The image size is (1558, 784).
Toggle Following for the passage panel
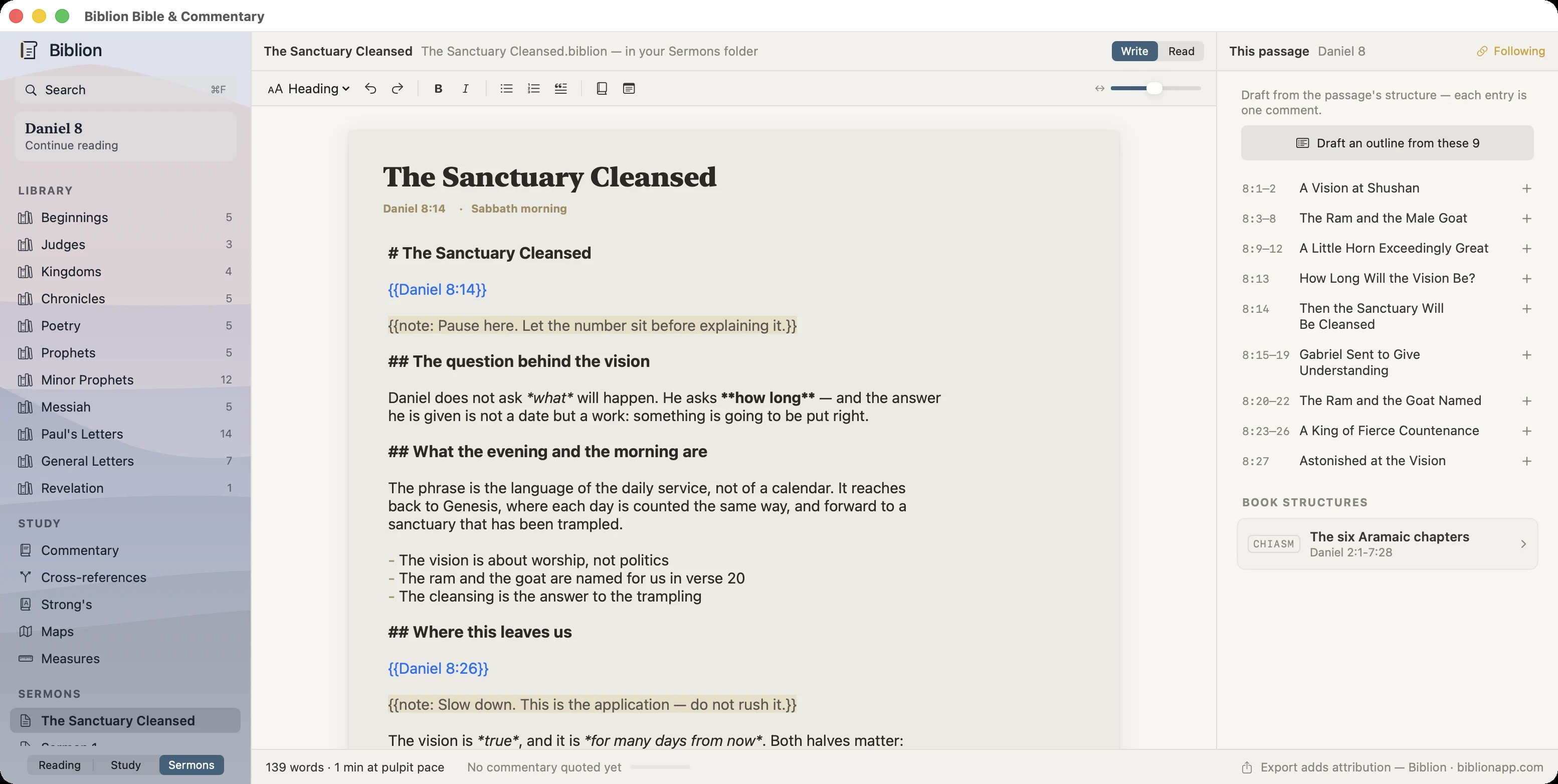click(1510, 52)
